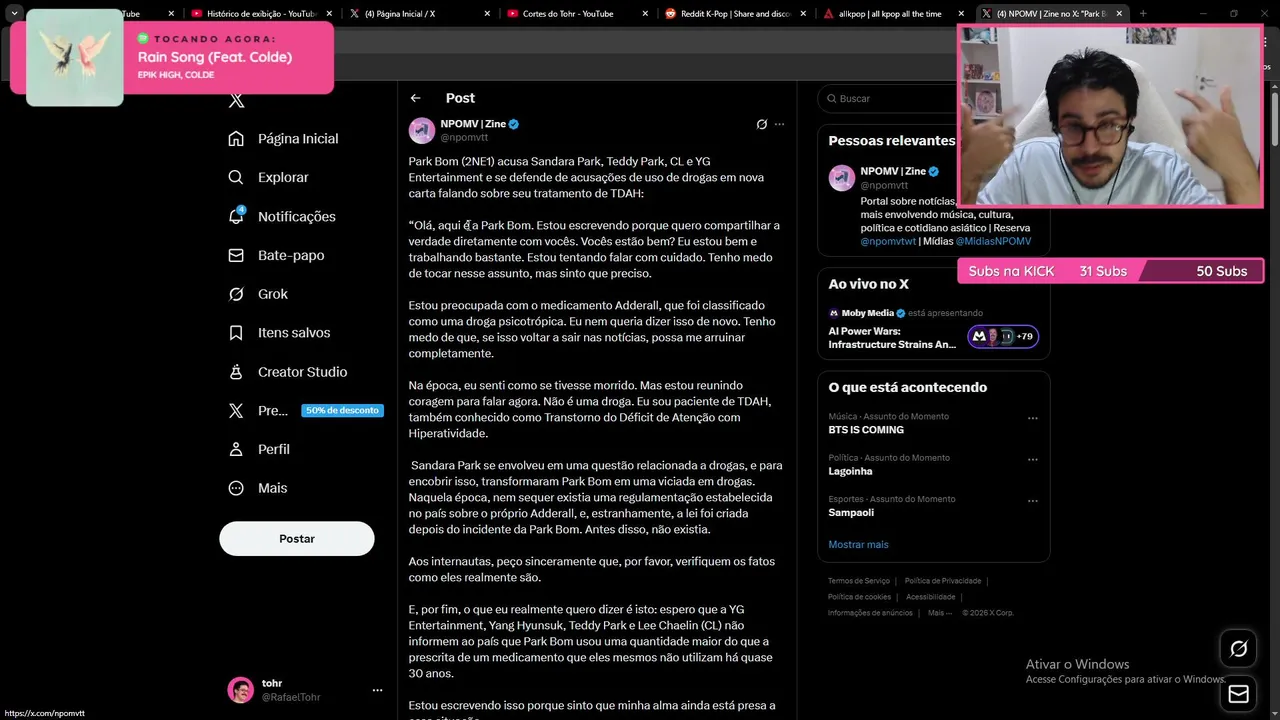Open @npomvtwt mention link

click(888, 241)
